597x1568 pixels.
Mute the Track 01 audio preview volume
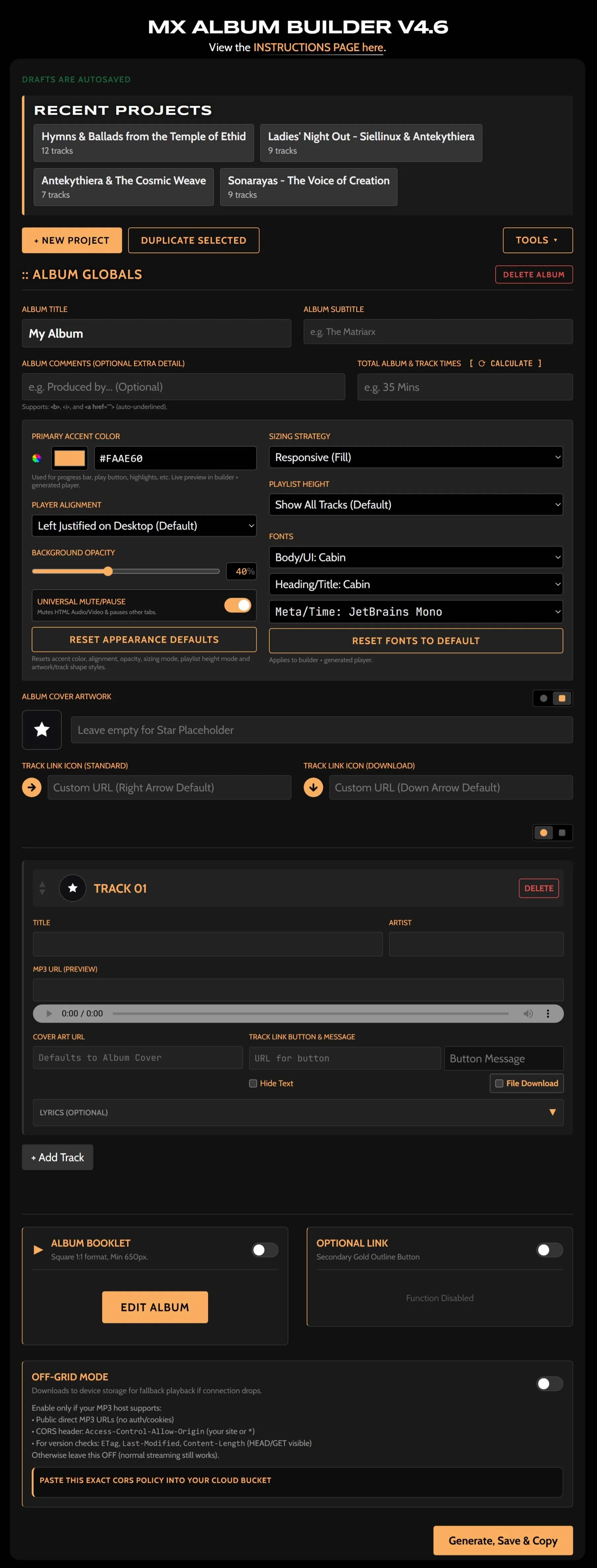pyautogui.click(x=528, y=1013)
